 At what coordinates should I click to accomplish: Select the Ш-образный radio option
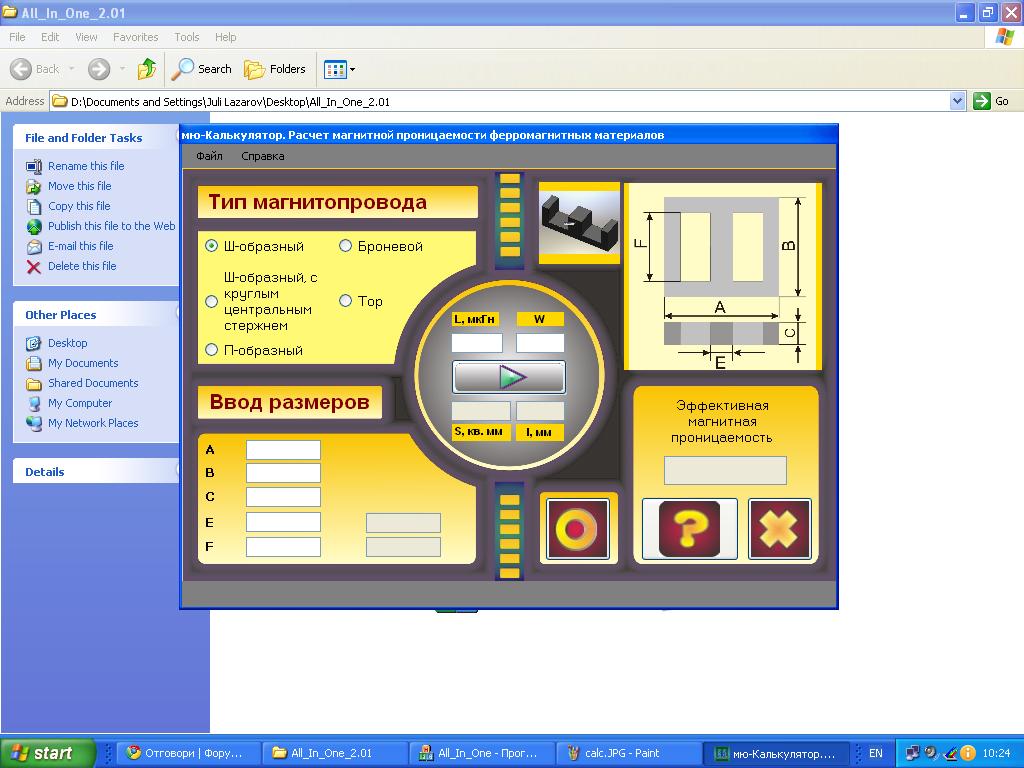pyautogui.click(x=211, y=246)
